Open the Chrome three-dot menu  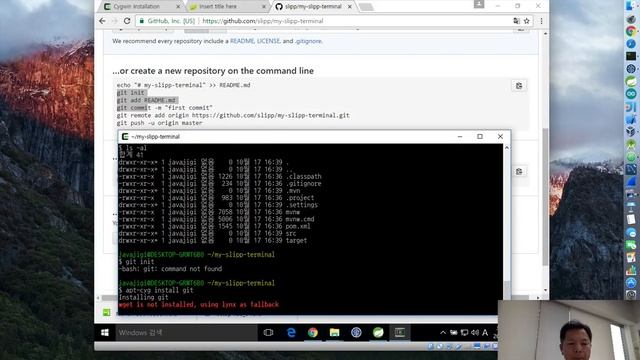click(x=541, y=21)
